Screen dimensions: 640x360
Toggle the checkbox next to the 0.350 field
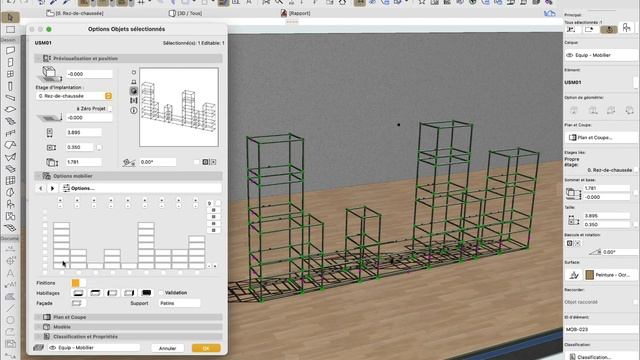99,147
